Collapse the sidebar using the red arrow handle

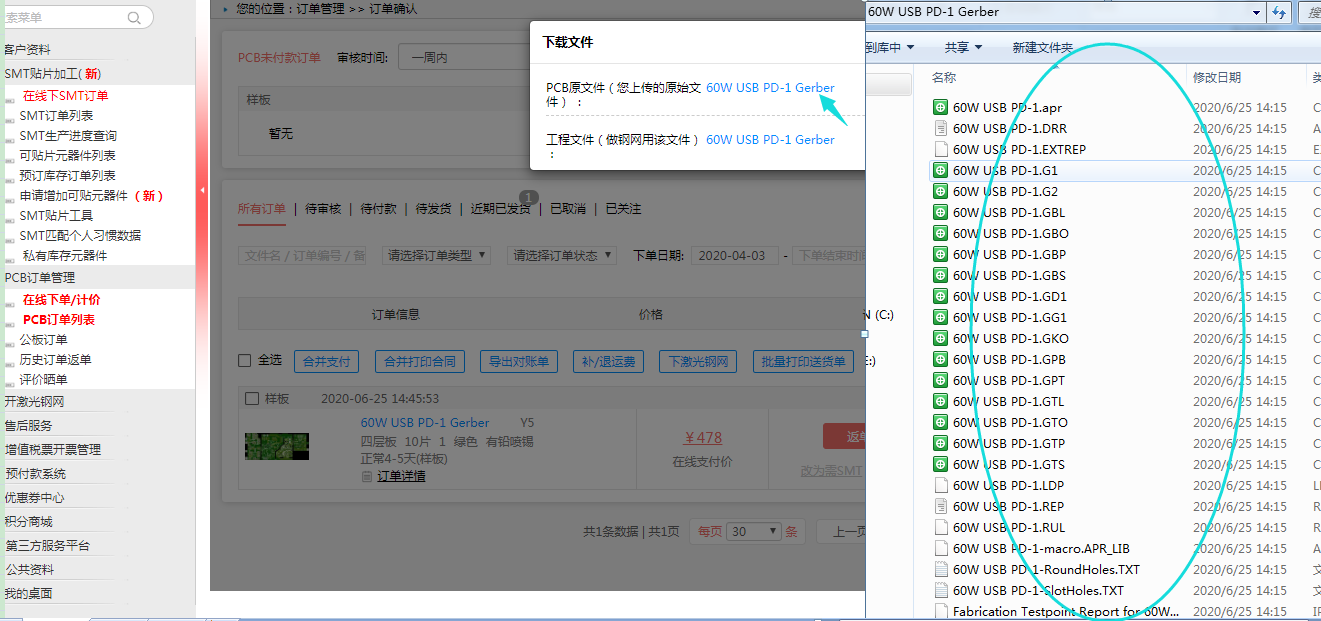(203, 190)
